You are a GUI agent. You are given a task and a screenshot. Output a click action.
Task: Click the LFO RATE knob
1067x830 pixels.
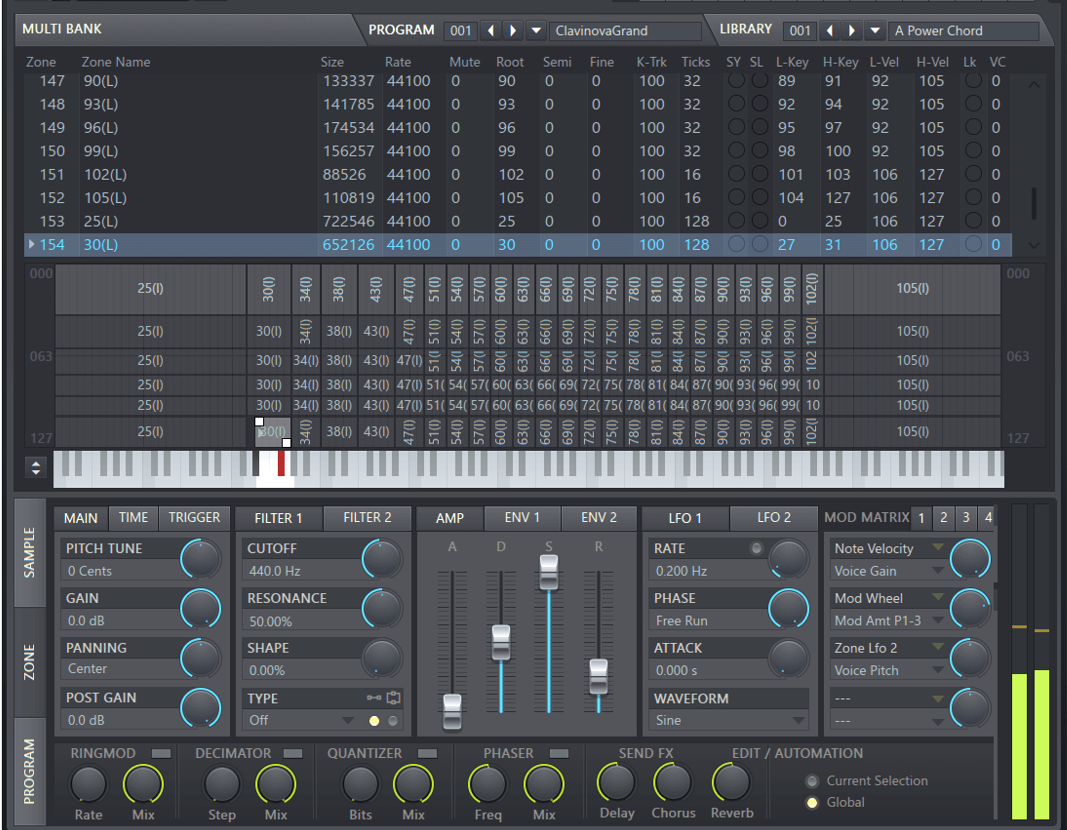pos(789,559)
